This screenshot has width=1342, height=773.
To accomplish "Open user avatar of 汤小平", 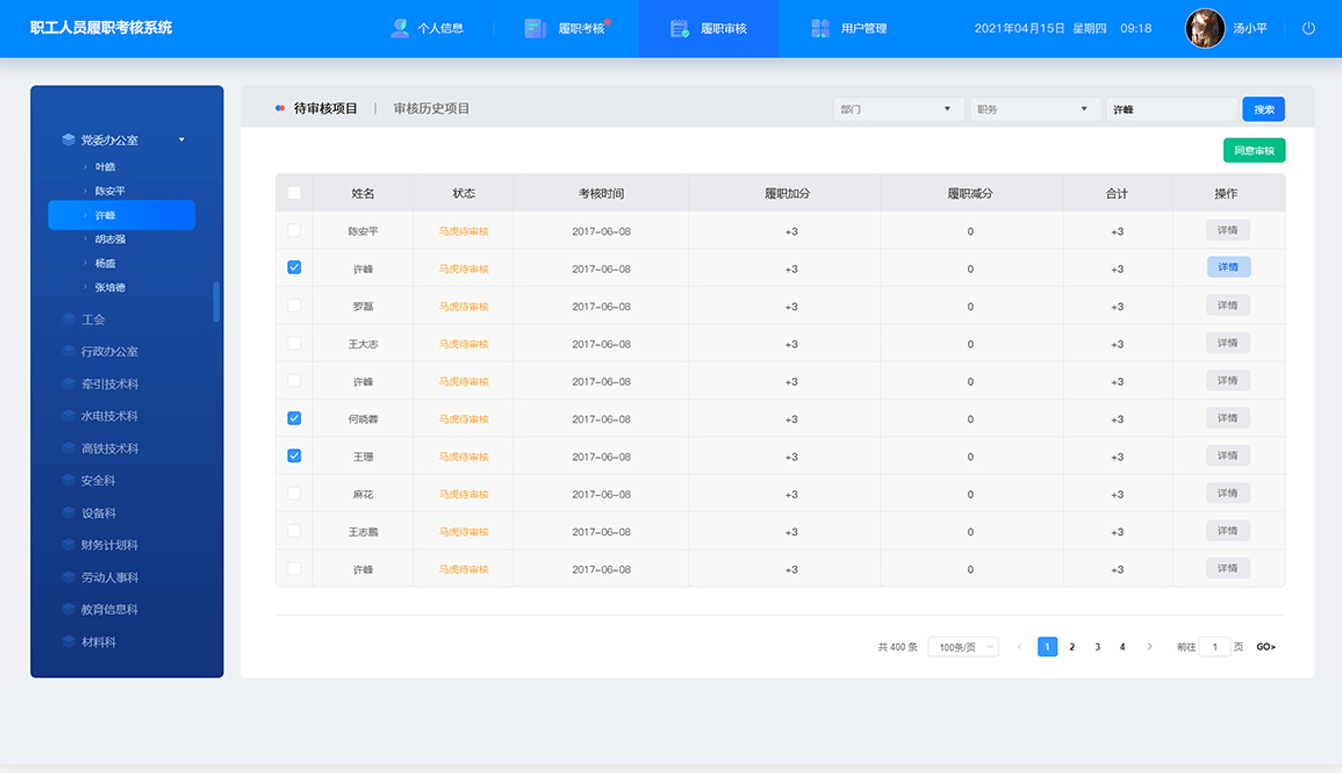I will click(1204, 28).
